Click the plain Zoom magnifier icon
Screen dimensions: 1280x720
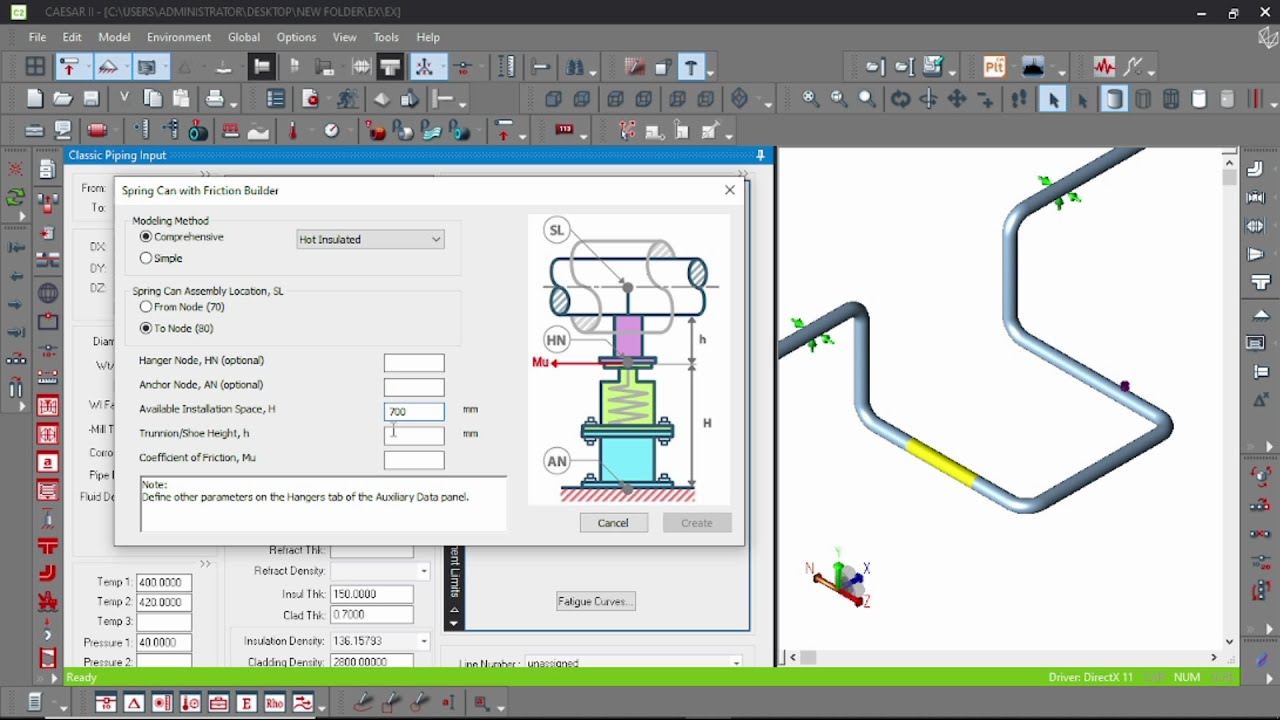[867, 99]
